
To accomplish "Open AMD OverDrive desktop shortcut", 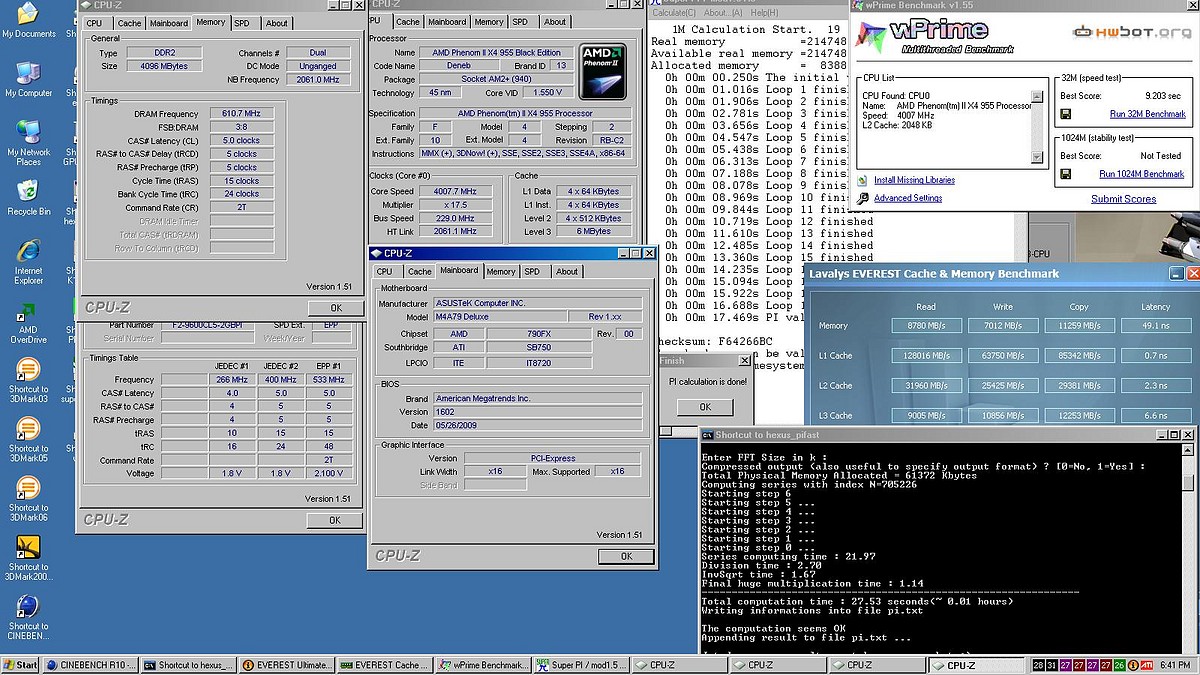I will click(28, 312).
